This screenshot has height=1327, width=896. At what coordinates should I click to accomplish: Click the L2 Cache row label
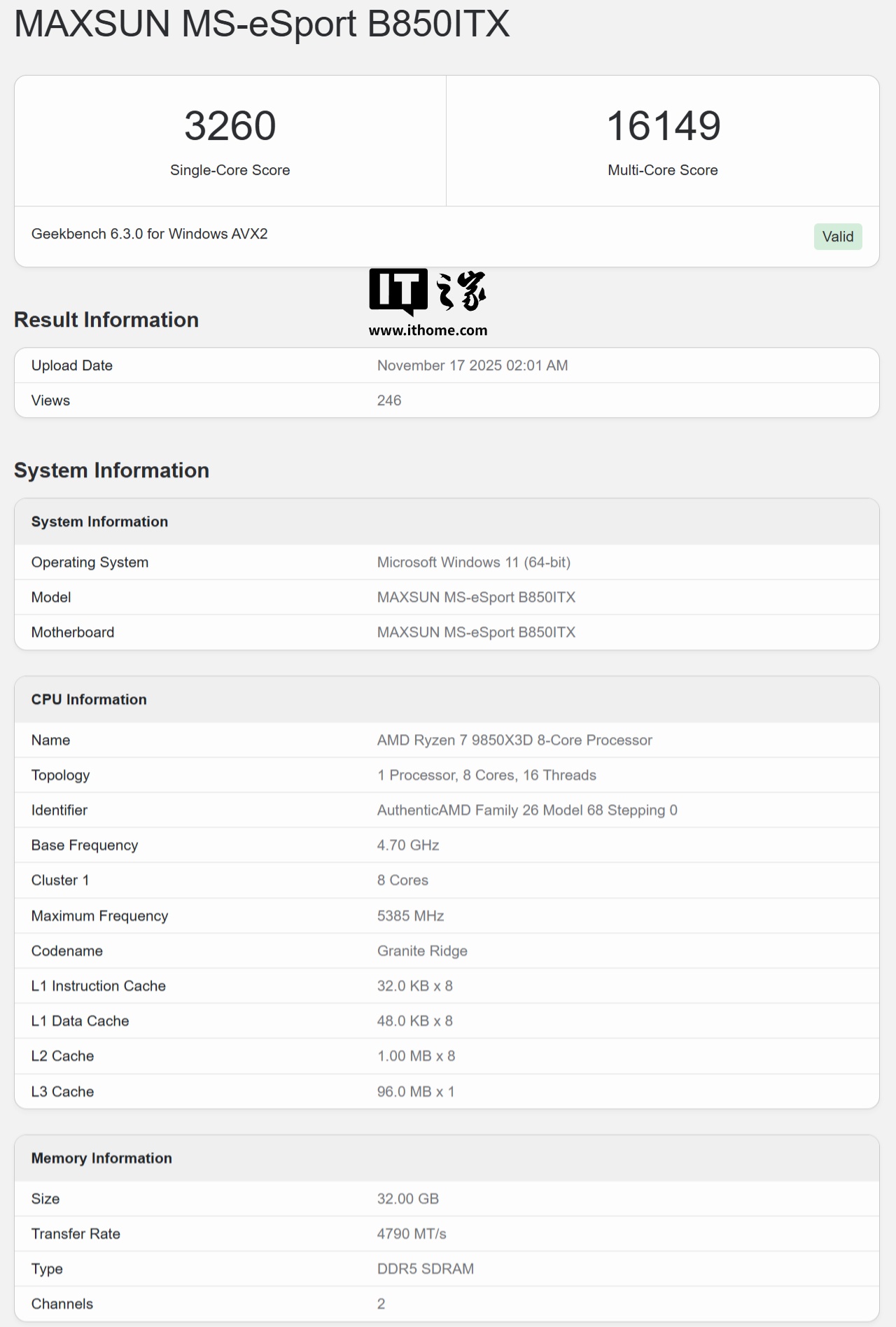point(62,1055)
